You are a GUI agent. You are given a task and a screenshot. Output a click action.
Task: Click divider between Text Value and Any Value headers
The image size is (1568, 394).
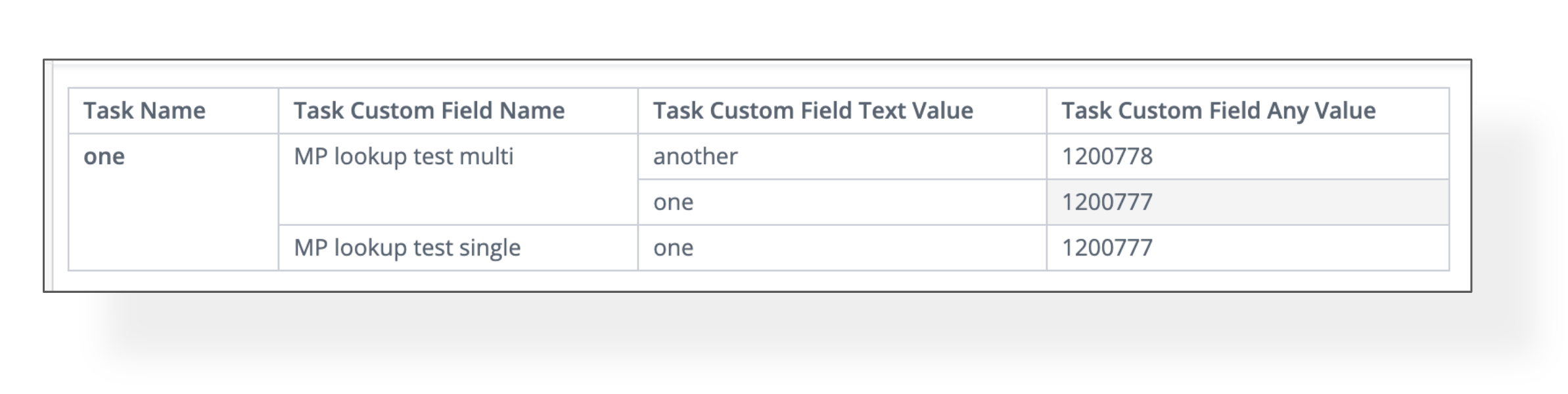(x=1046, y=110)
